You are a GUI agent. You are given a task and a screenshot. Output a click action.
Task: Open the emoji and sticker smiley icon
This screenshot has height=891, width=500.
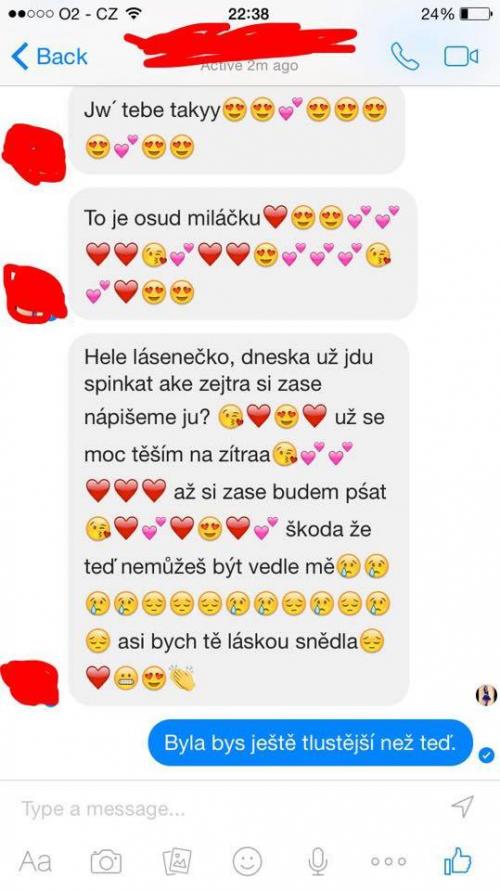[x=248, y=861]
